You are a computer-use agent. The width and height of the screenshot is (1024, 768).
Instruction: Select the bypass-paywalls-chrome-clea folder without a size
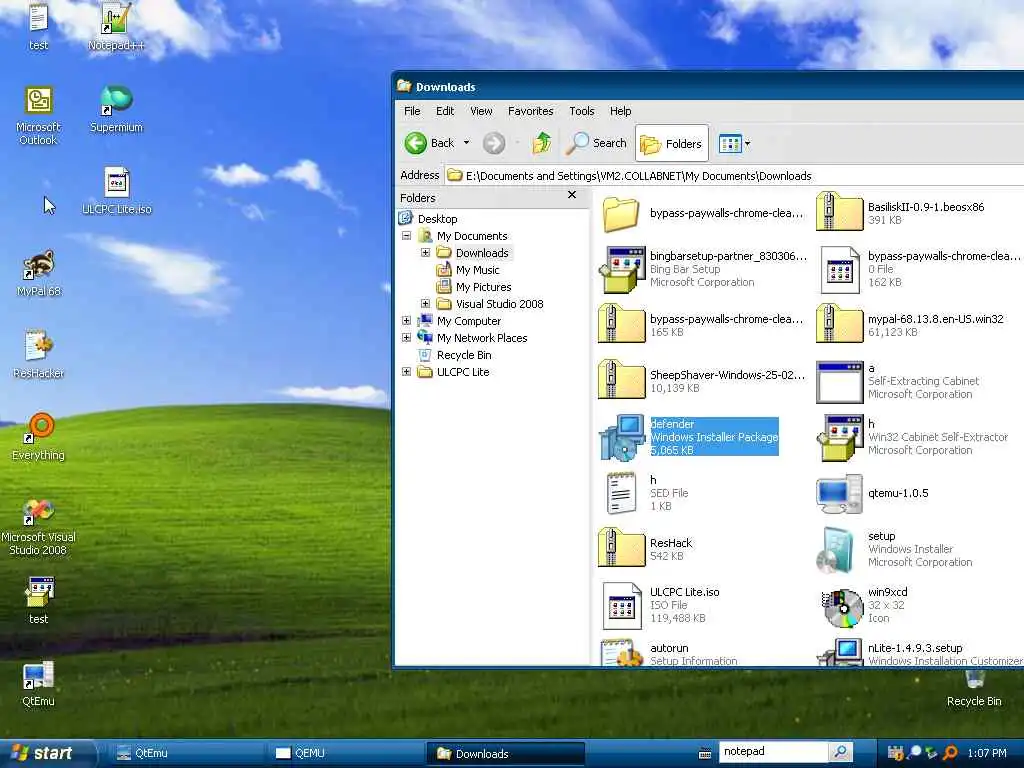(x=701, y=214)
